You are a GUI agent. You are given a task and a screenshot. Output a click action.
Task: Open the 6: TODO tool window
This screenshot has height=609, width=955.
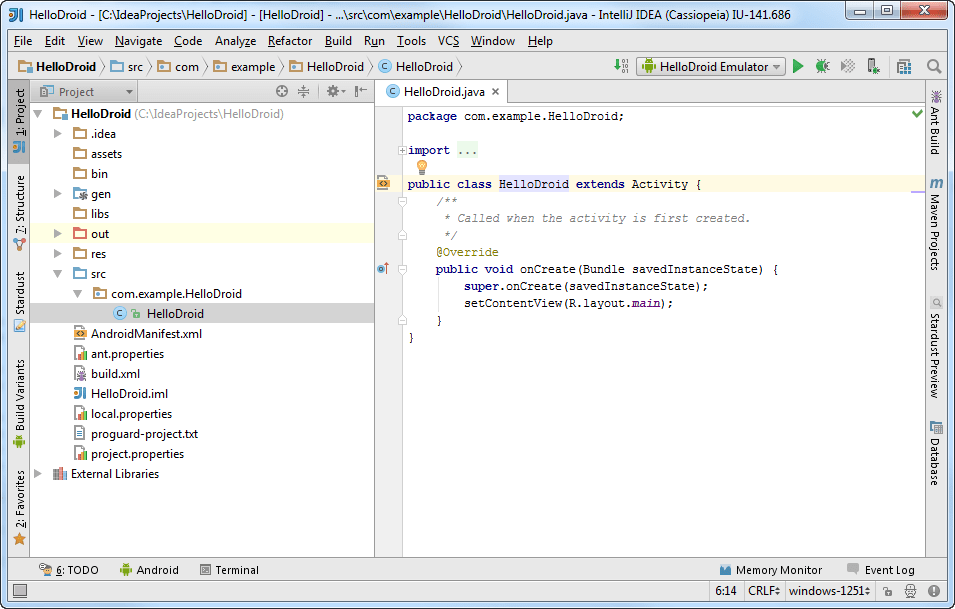[x=69, y=570]
